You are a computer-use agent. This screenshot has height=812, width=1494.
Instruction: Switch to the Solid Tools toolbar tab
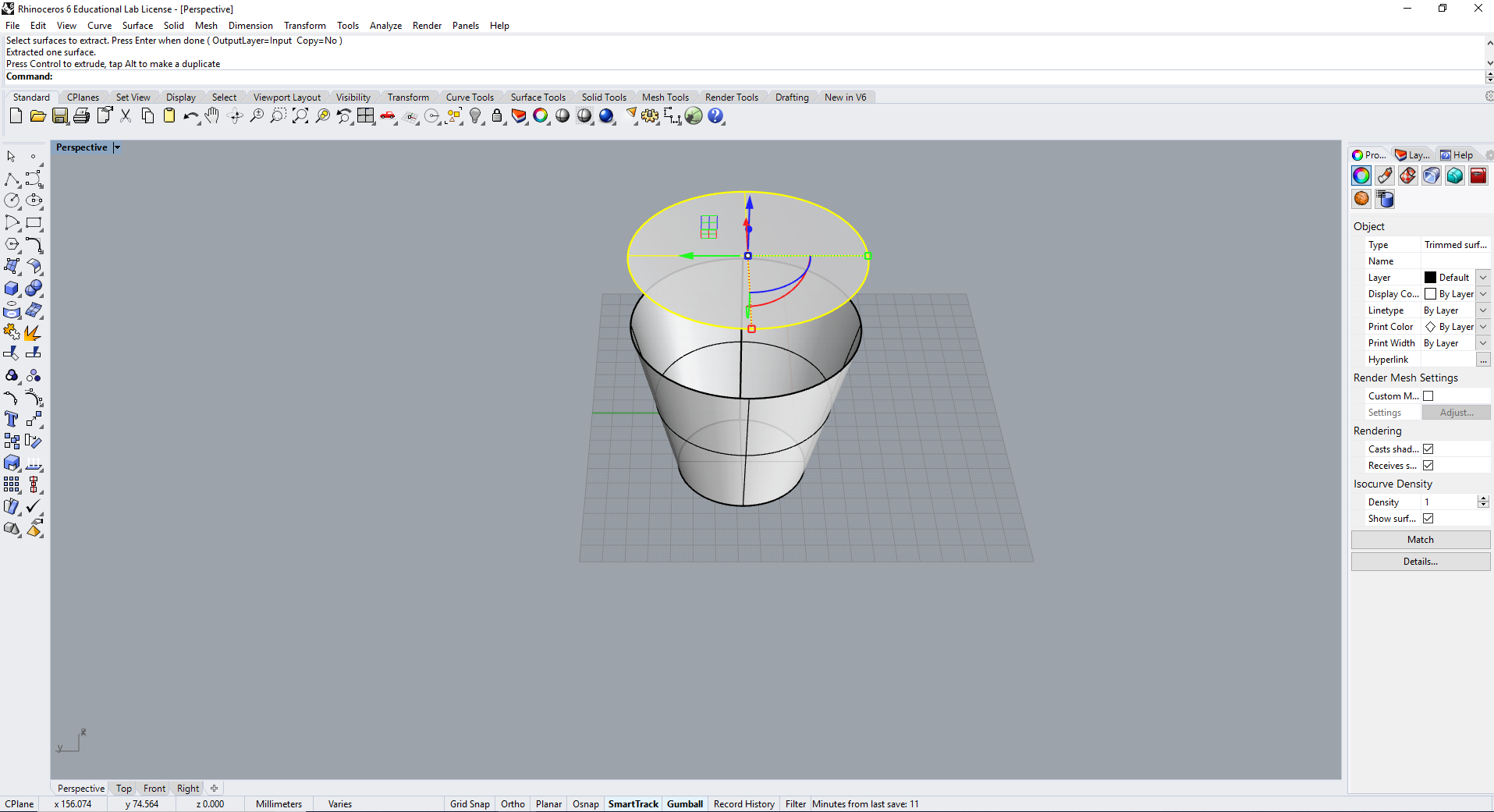coord(604,98)
